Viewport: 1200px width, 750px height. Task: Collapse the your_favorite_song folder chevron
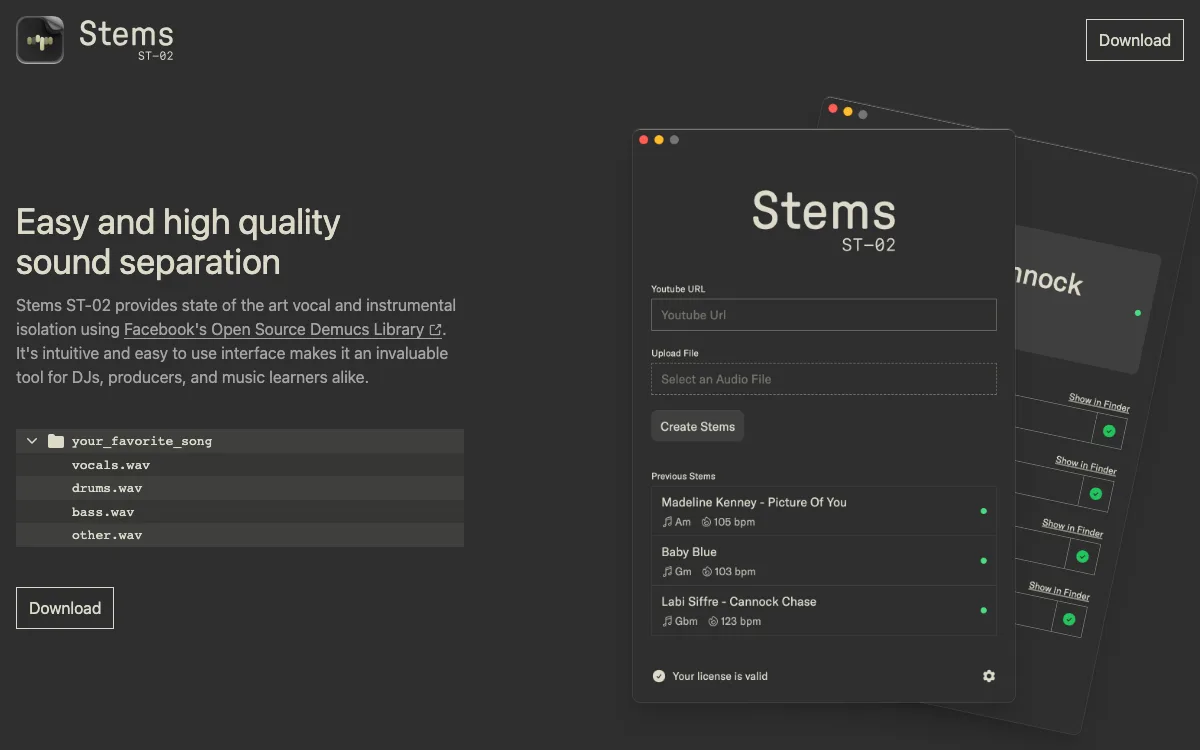click(32, 441)
